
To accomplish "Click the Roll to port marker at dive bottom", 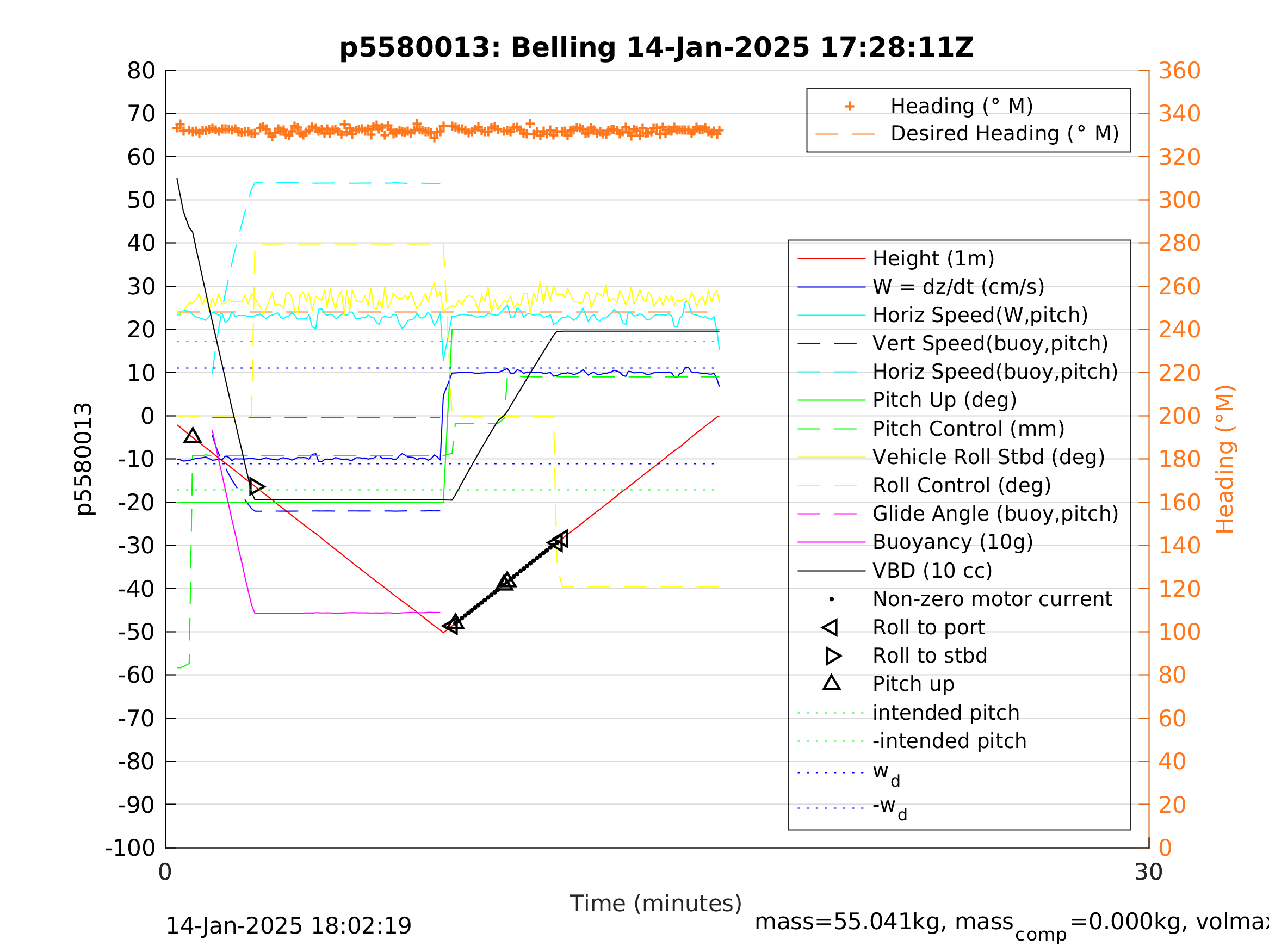I will pos(451,626).
